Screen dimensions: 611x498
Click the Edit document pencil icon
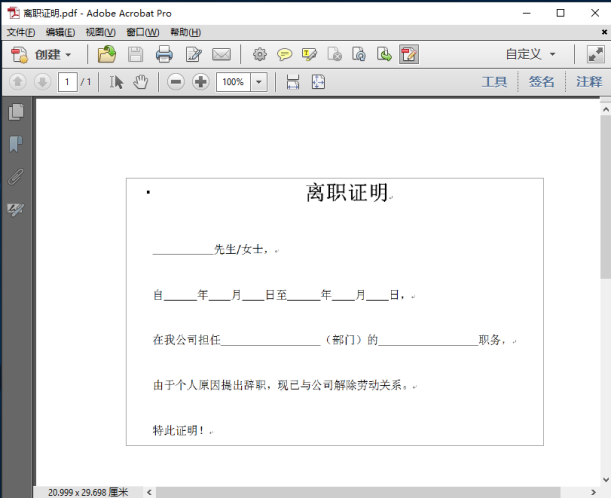coord(194,55)
